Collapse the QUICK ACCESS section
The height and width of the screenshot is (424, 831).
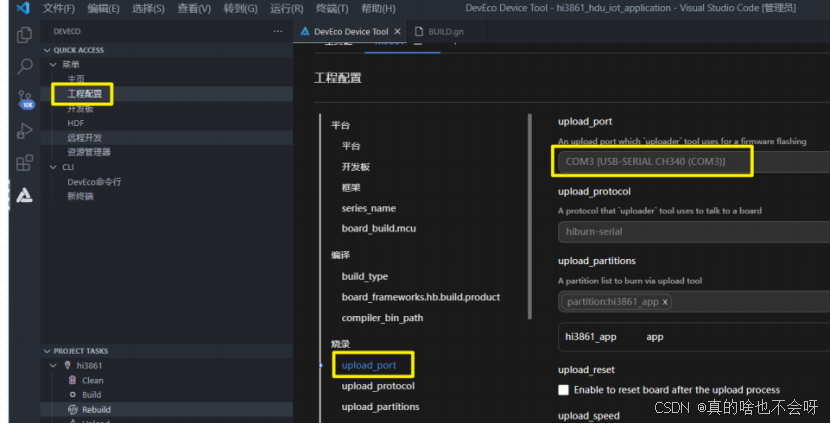coord(47,50)
